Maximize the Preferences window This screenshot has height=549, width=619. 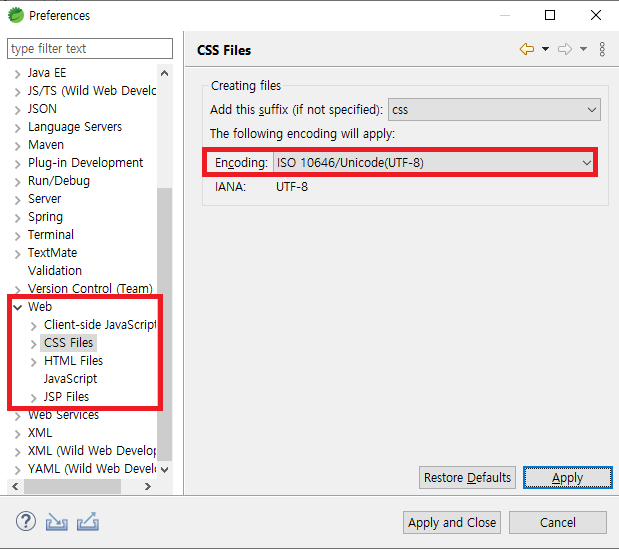pyautogui.click(x=550, y=15)
